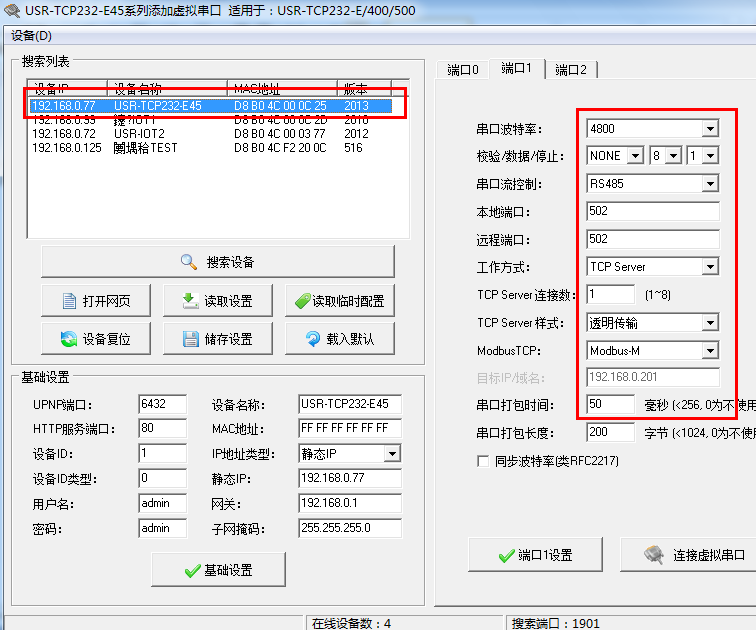
Task: Enable 同步波特率 (类RFC2217) checkbox
Action: [x=484, y=461]
